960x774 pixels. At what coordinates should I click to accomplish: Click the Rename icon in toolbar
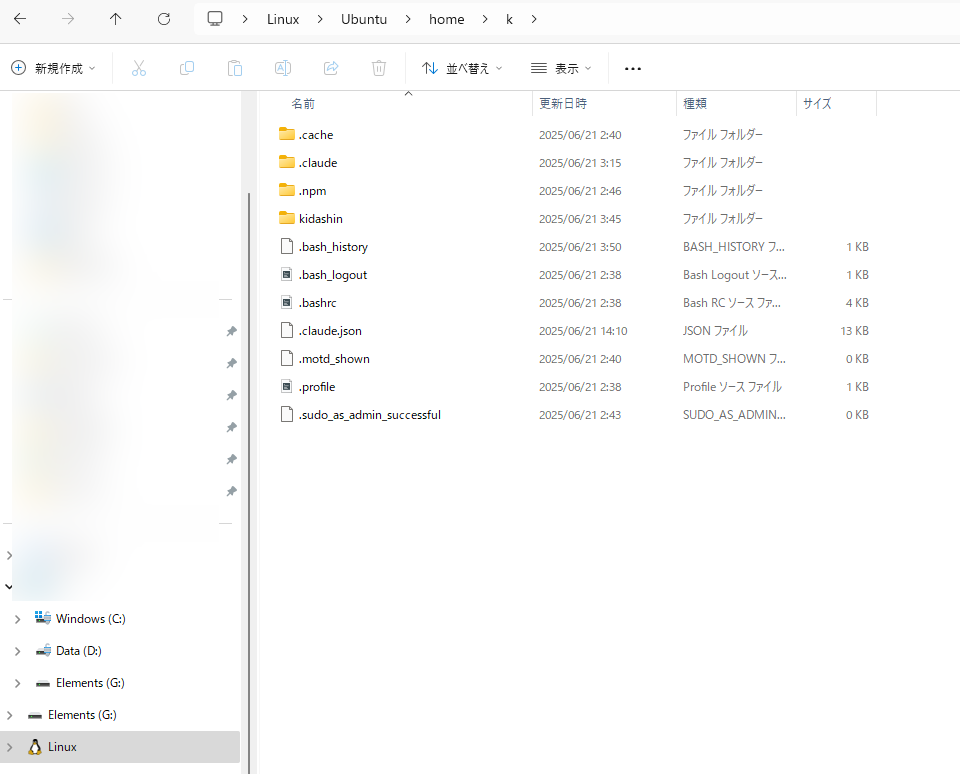pyautogui.click(x=283, y=68)
